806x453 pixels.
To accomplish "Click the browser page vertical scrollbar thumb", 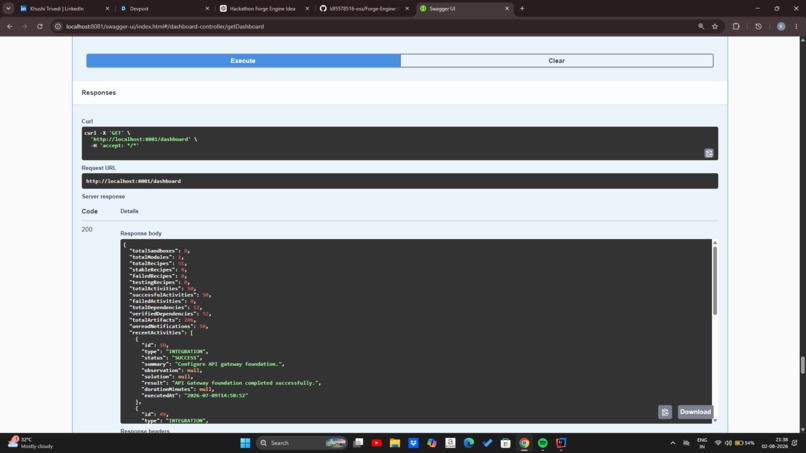I will click(802, 365).
